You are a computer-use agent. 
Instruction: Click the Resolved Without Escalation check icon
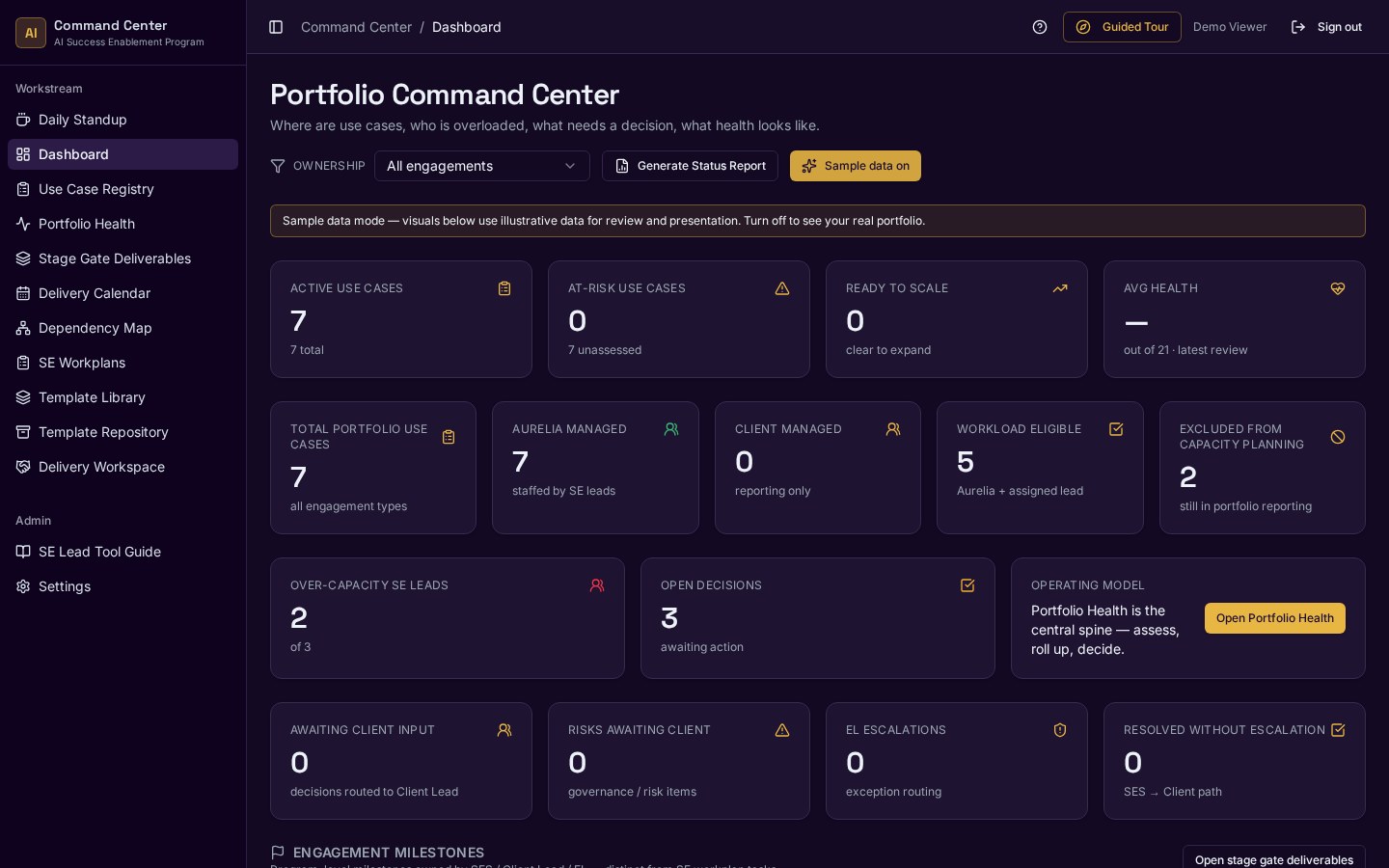pos(1338,730)
